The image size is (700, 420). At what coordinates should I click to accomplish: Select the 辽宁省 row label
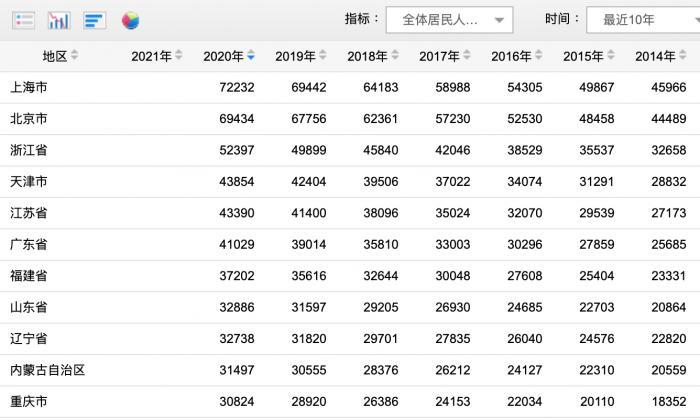click(29, 339)
